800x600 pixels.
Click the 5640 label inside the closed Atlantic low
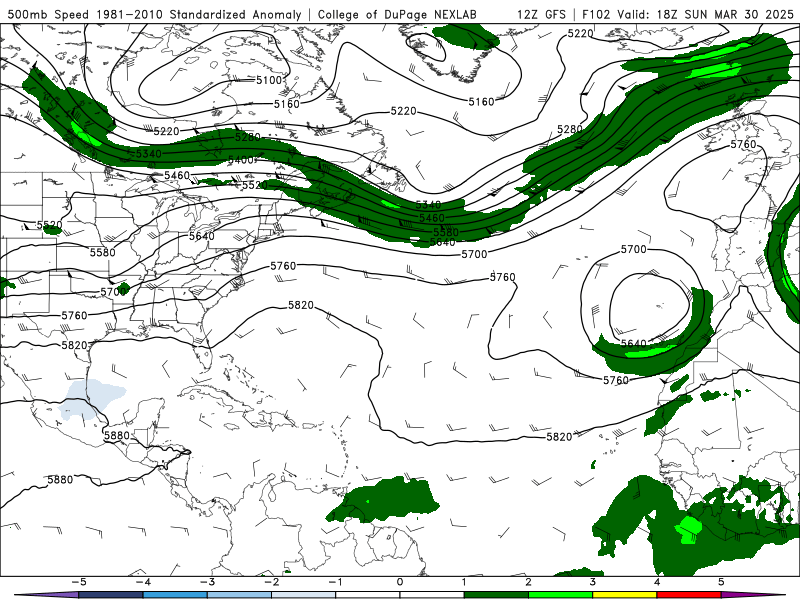click(634, 344)
